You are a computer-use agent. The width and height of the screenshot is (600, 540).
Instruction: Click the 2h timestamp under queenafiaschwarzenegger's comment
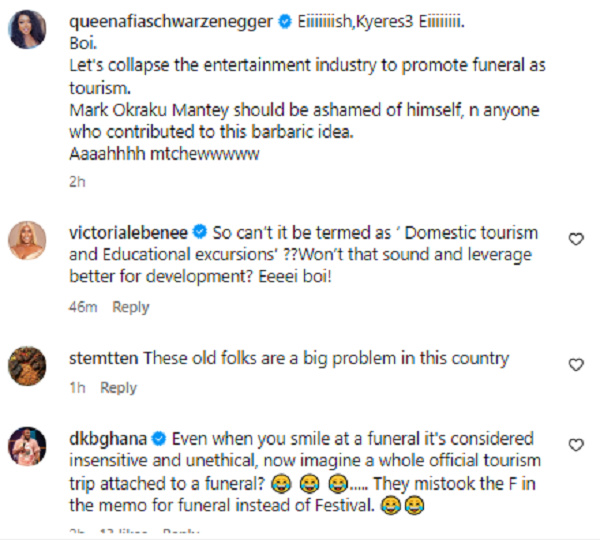(78, 182)
